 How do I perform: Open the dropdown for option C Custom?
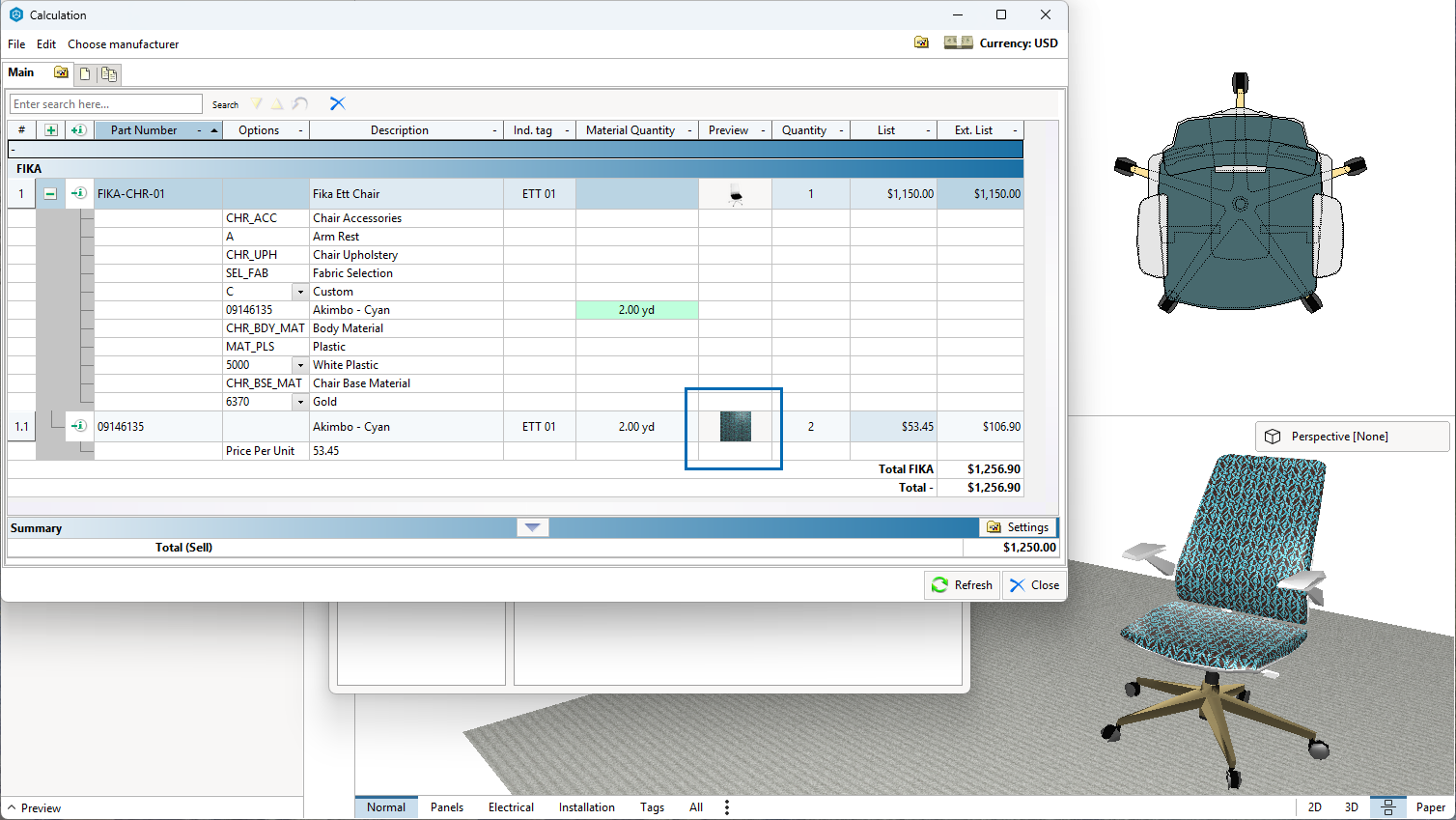[300, 292]
